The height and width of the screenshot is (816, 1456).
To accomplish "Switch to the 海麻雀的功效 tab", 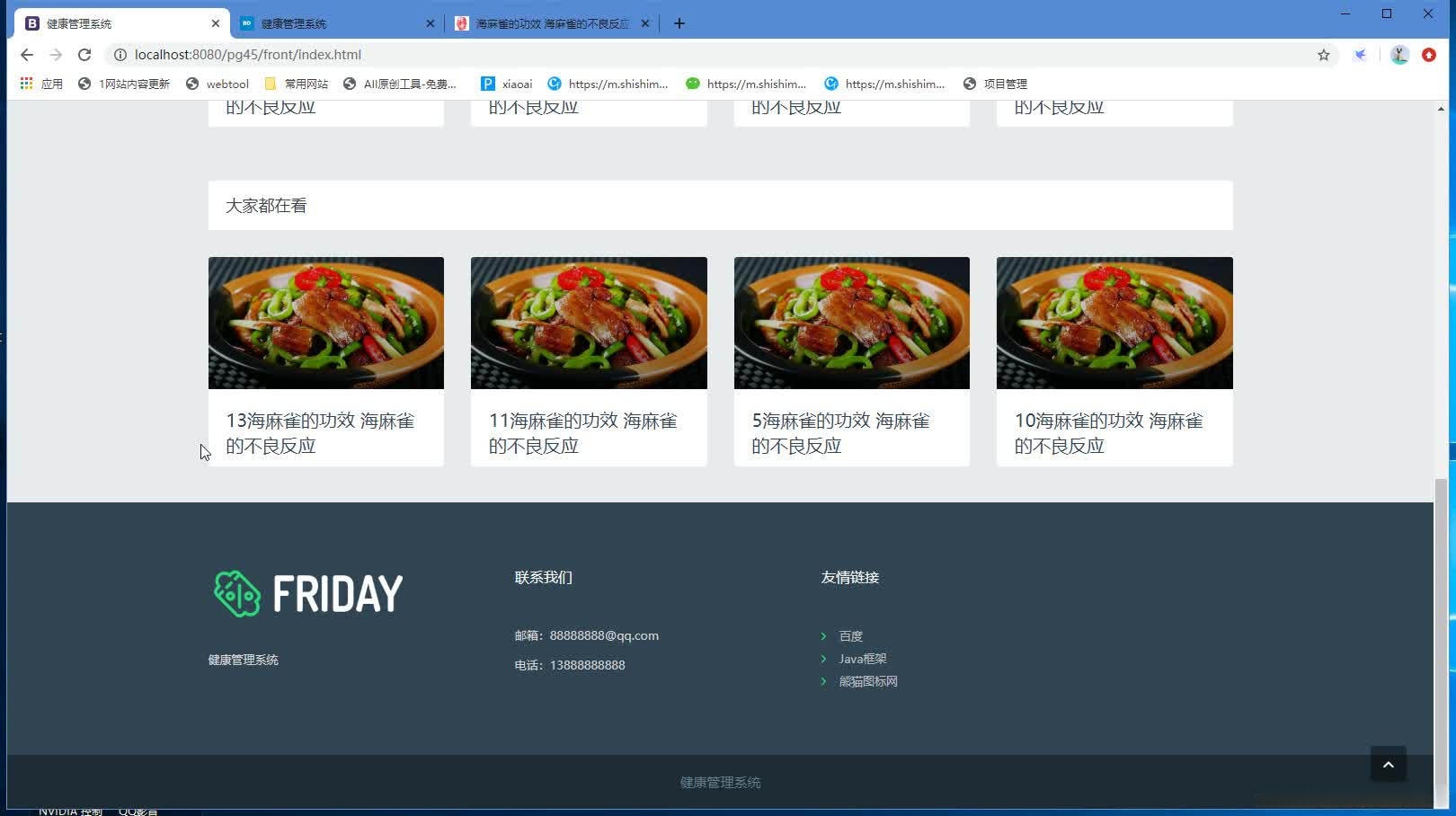I will pos(552,23).
